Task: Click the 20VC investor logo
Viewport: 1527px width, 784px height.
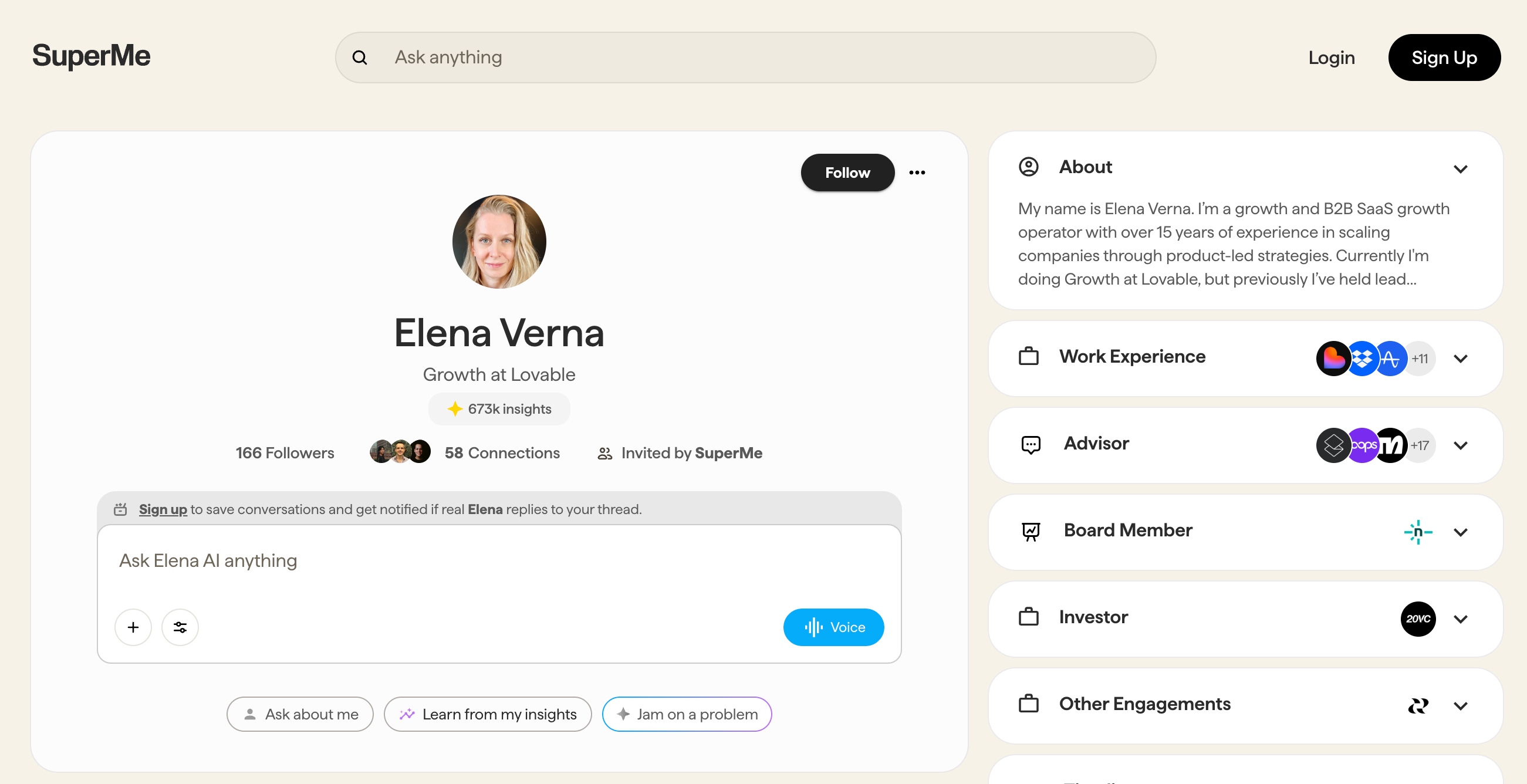Action: tap(1417, 619)
